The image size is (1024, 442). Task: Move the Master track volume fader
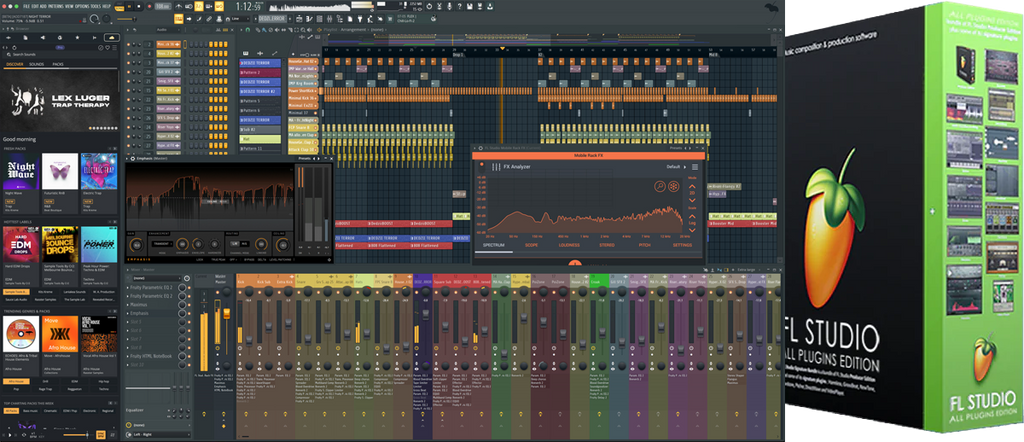pos(227,315)
